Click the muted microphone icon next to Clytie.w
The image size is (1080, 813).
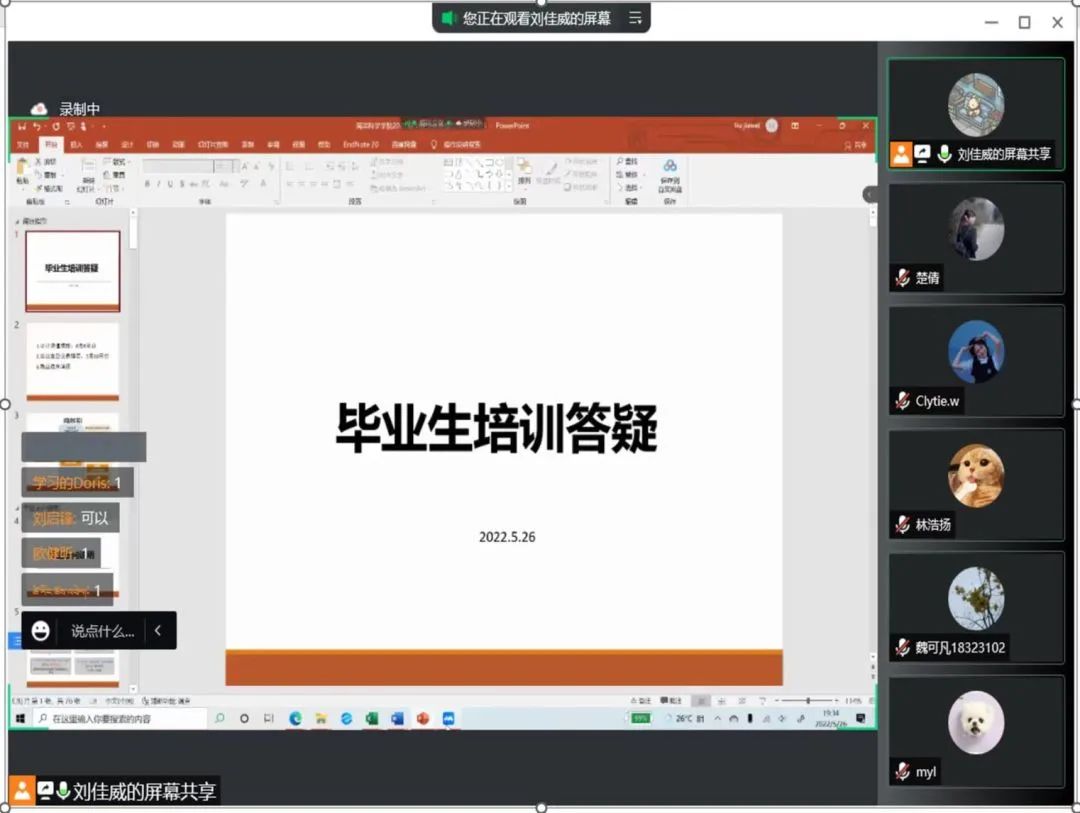click(902, 401)
